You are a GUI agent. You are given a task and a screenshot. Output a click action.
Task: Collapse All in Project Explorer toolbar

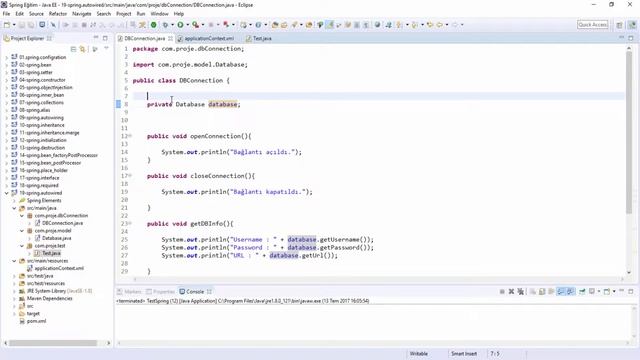(73, 49)
